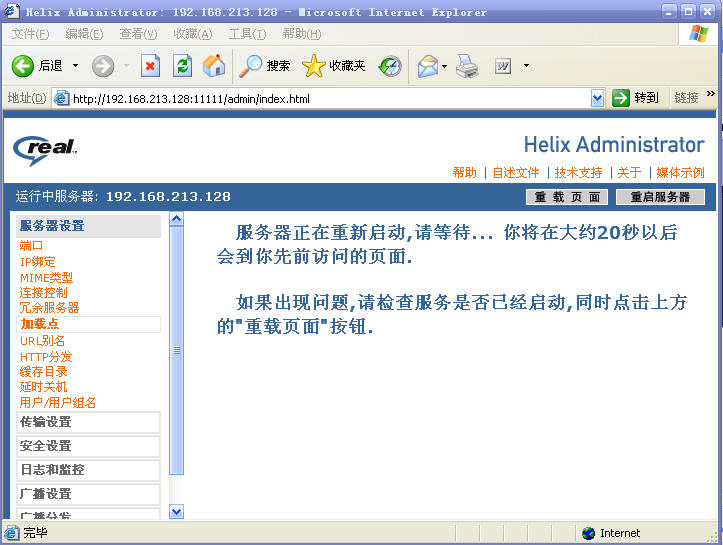
Task: Click the 重启服务器 restart server button
Action: (x=660, y=197)
